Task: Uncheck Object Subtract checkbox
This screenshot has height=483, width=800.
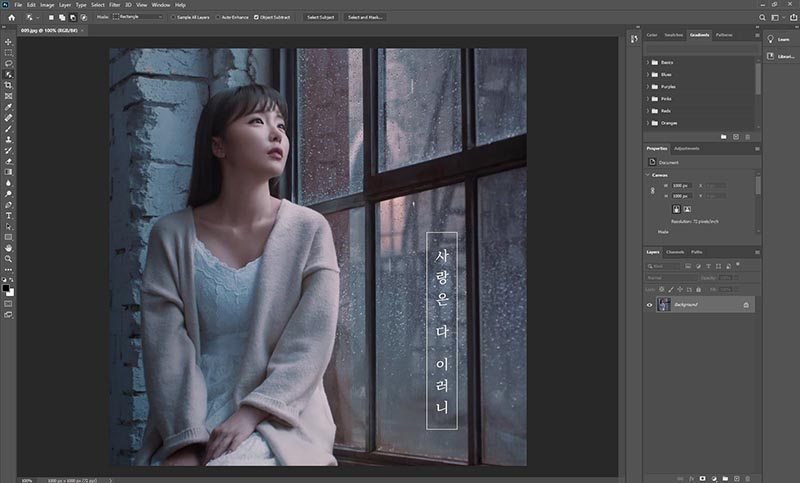Action: pos(256,17)
